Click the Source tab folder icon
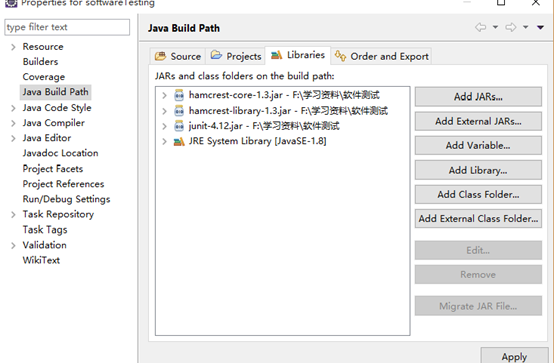 click(x=160, y=56)
